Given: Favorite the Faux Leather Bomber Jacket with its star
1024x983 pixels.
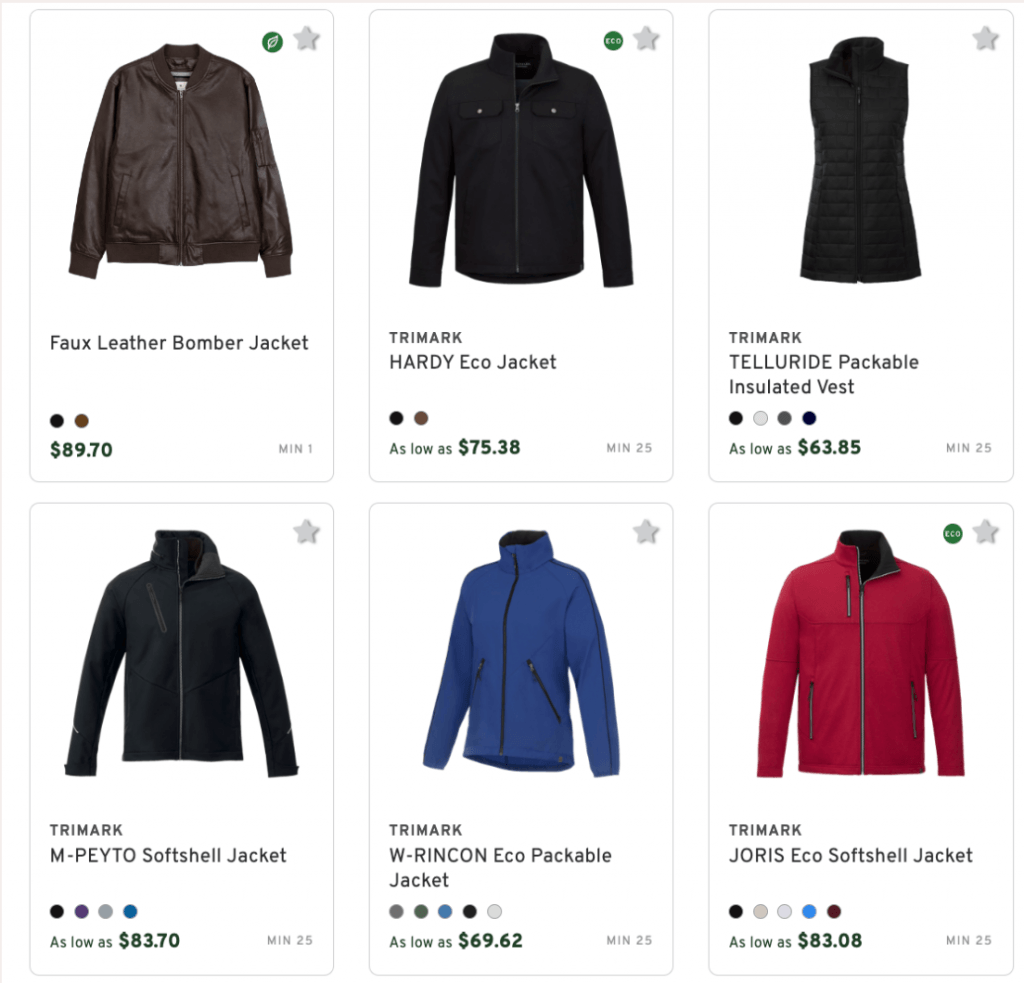Looking at the screenshot, I should (x=307, y=37).
